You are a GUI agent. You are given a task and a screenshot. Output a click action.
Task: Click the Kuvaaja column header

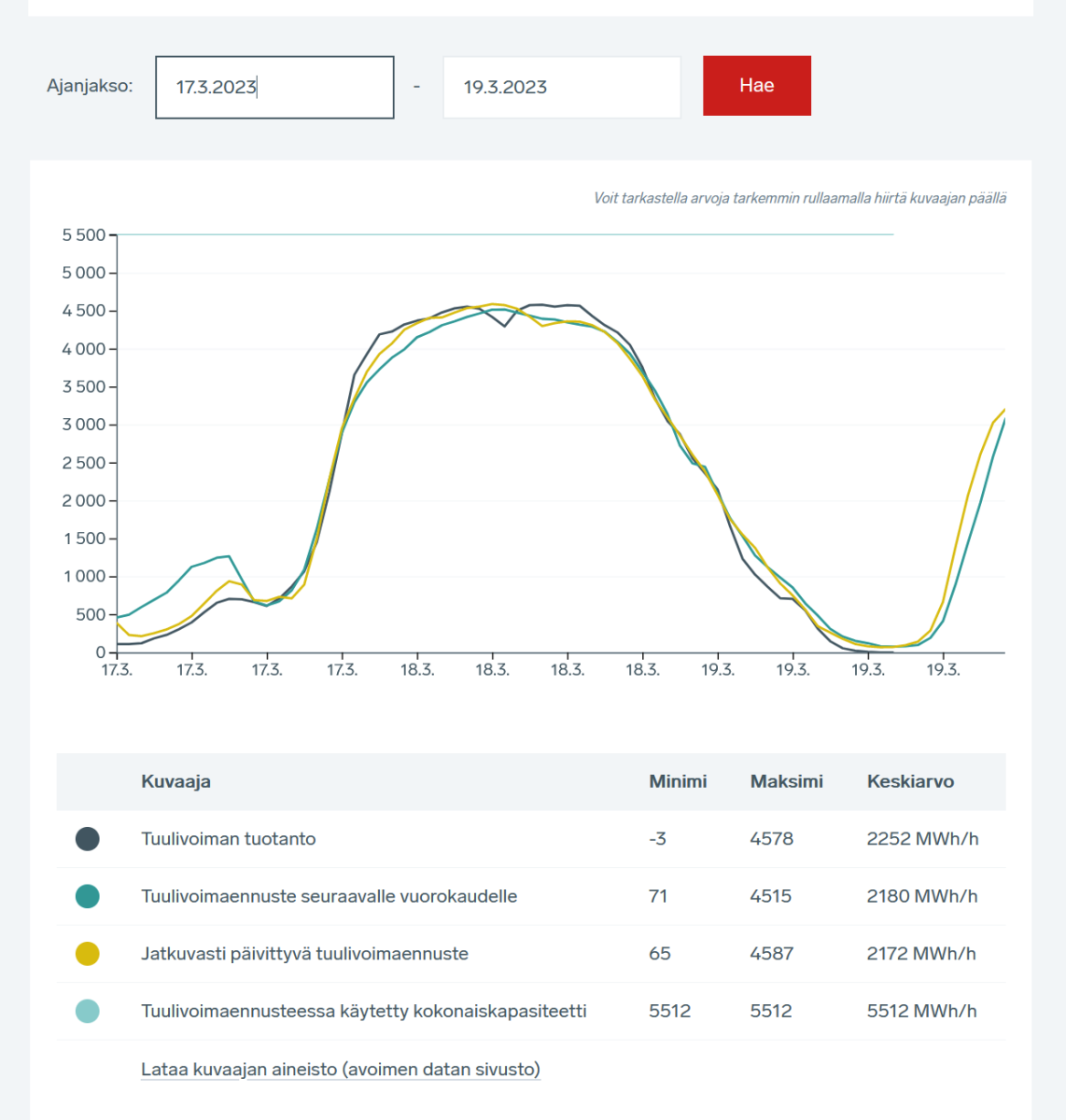(x=175, y=782)
